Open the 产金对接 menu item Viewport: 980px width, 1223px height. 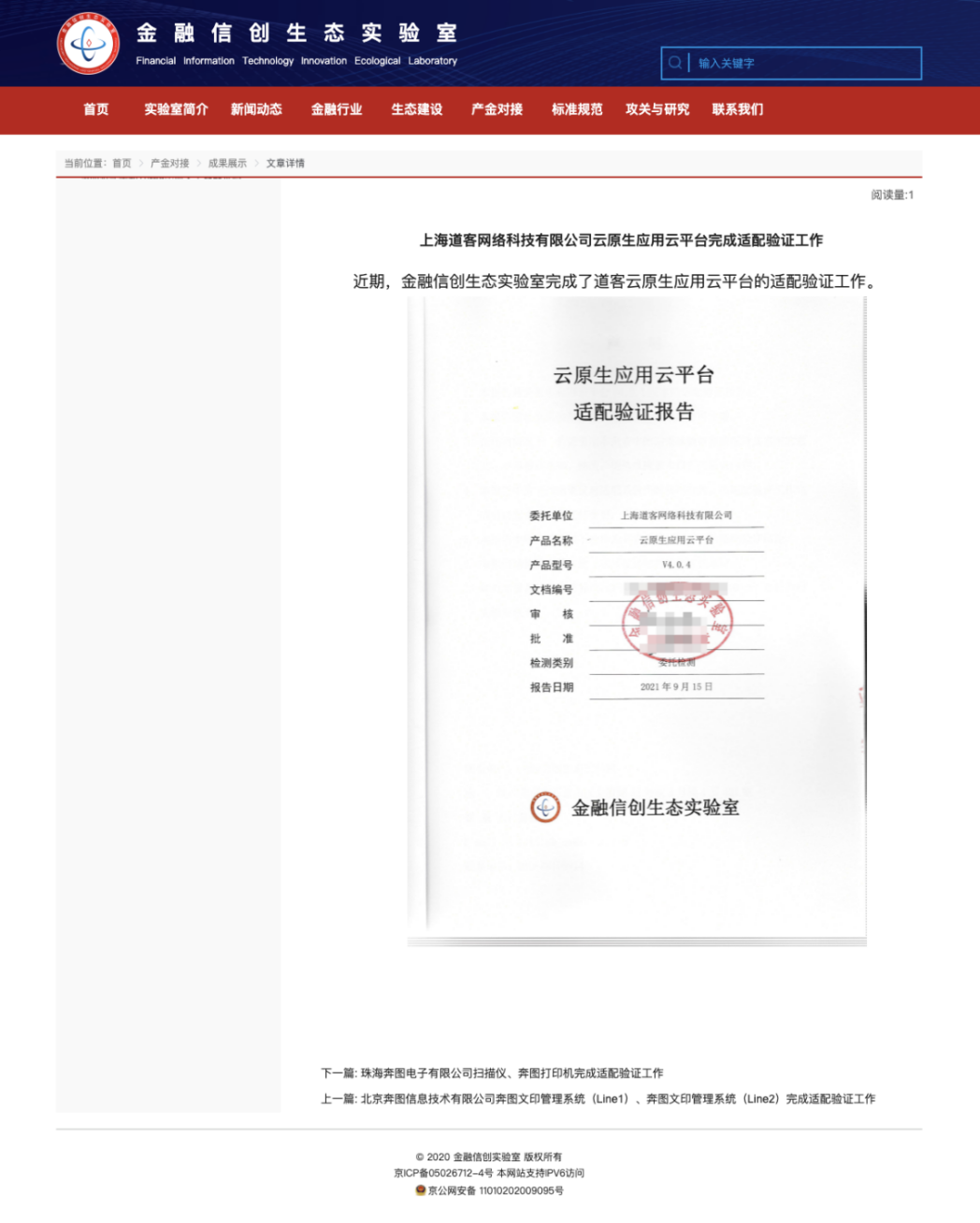tap(497, 109)
